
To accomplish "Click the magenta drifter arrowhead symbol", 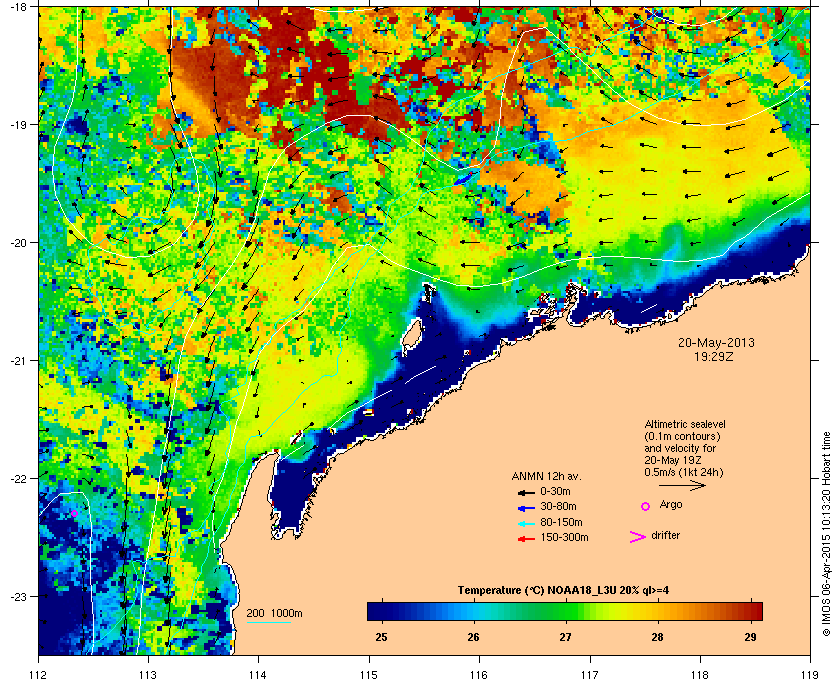I will coord(638,537).
